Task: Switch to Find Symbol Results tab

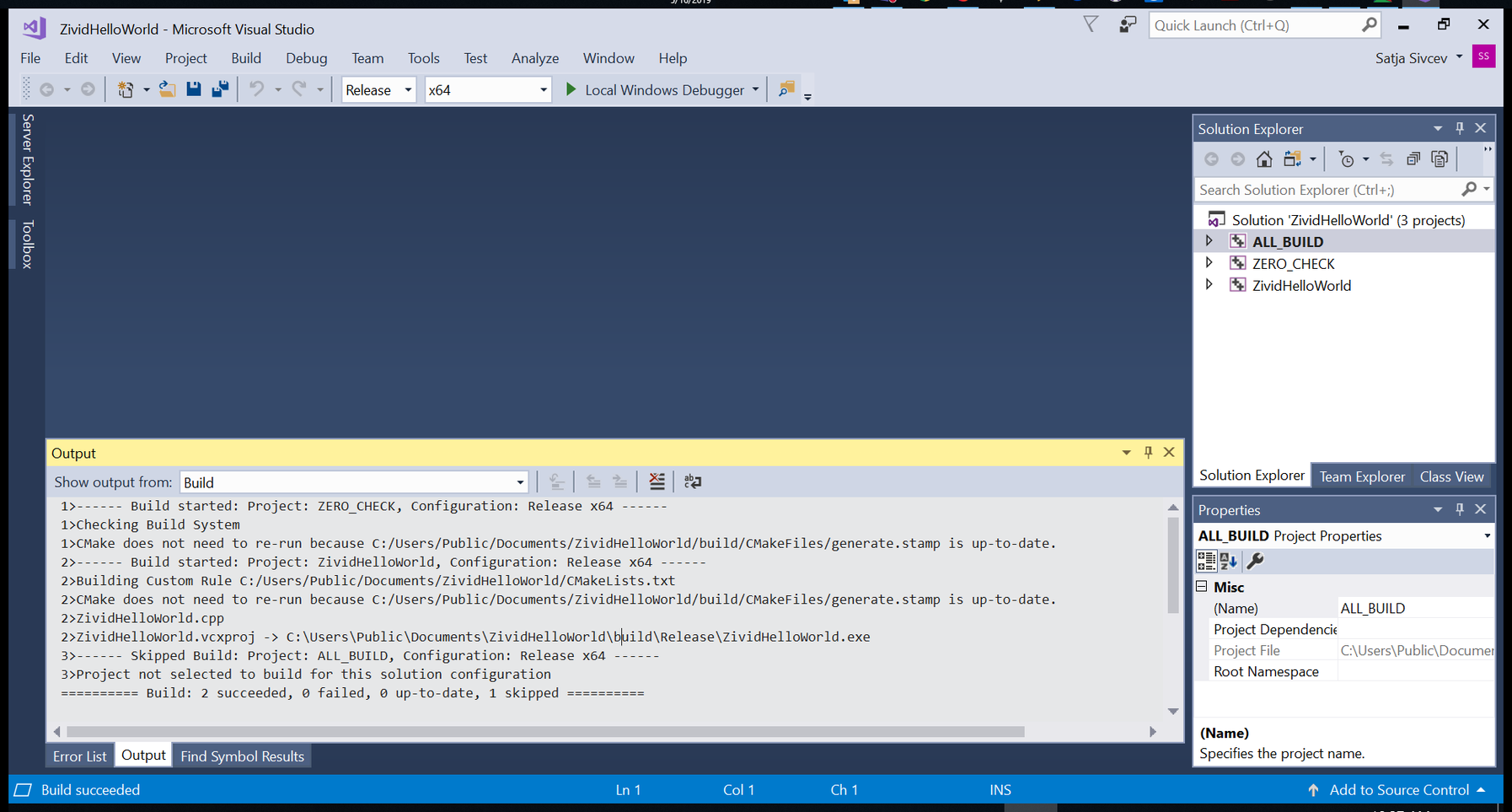Action: coord(242,756)
